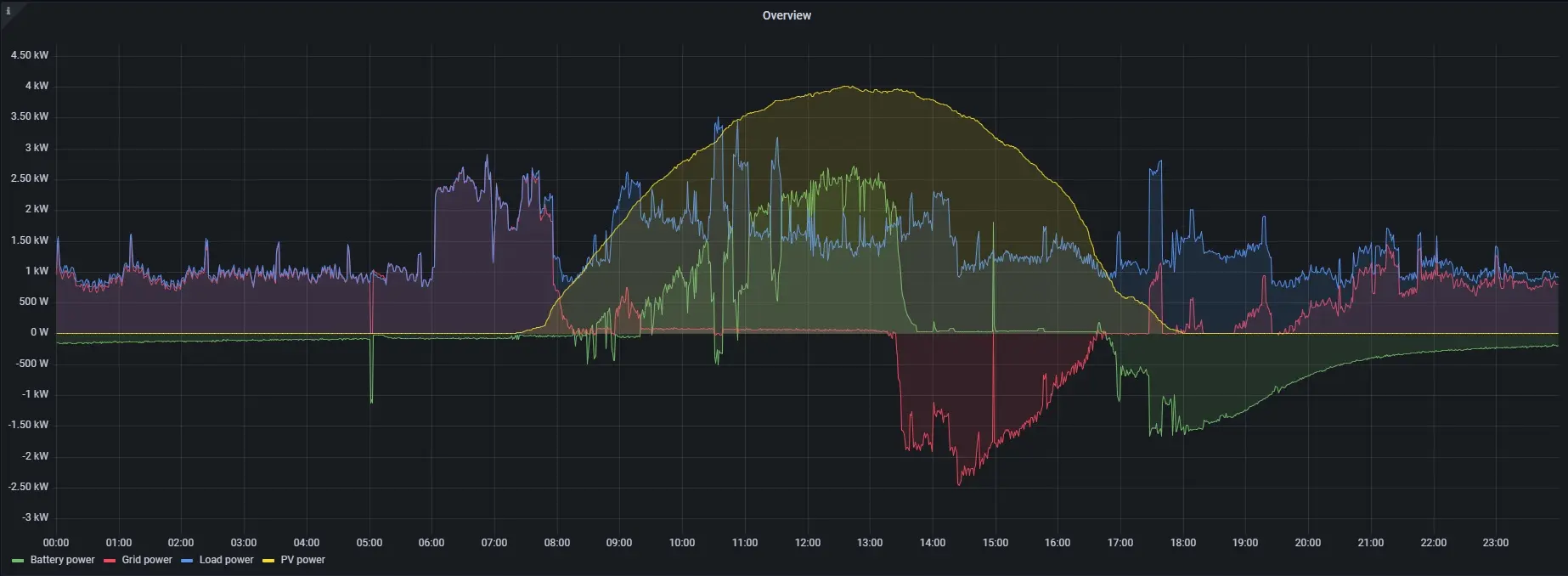Click the 22:00 time axis label

click(x=1434, y=543)
